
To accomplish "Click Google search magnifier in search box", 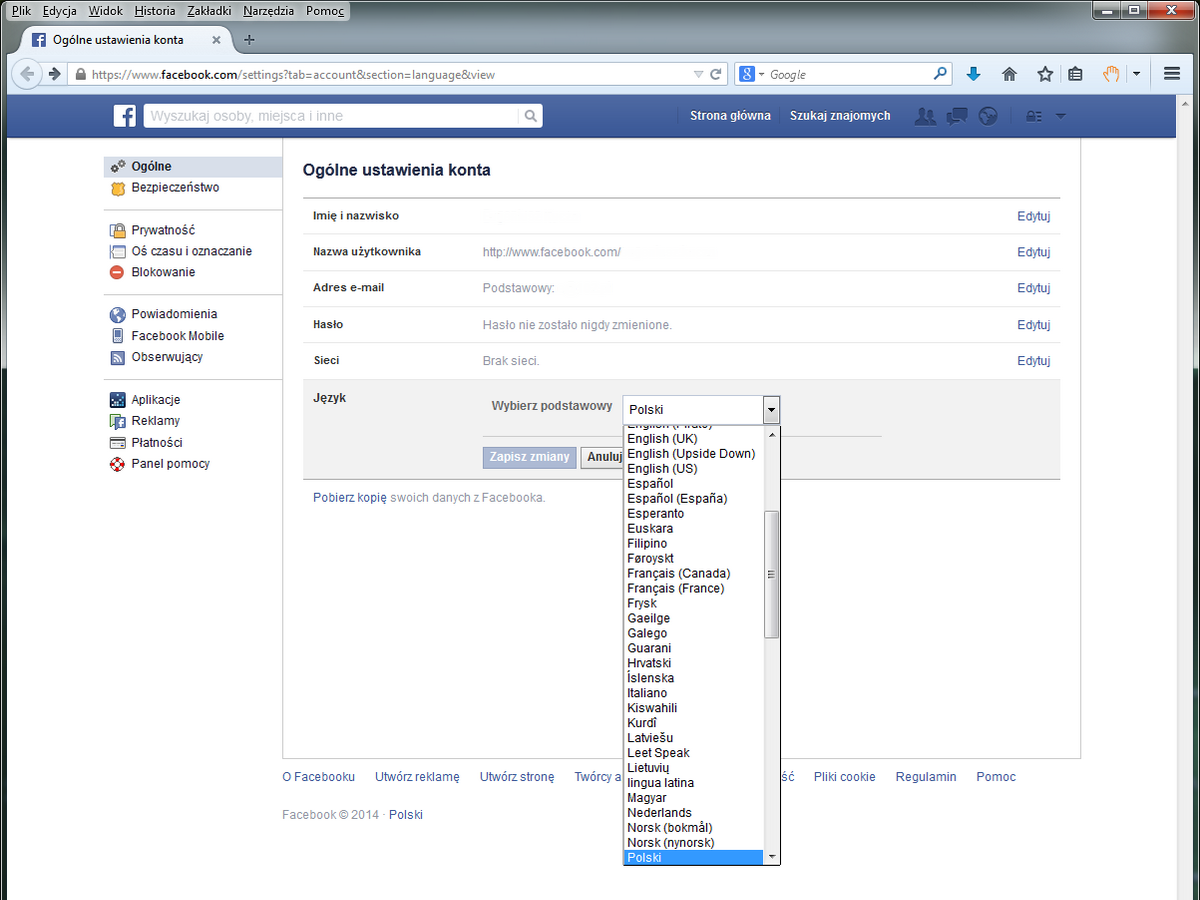I will [940, 74].
